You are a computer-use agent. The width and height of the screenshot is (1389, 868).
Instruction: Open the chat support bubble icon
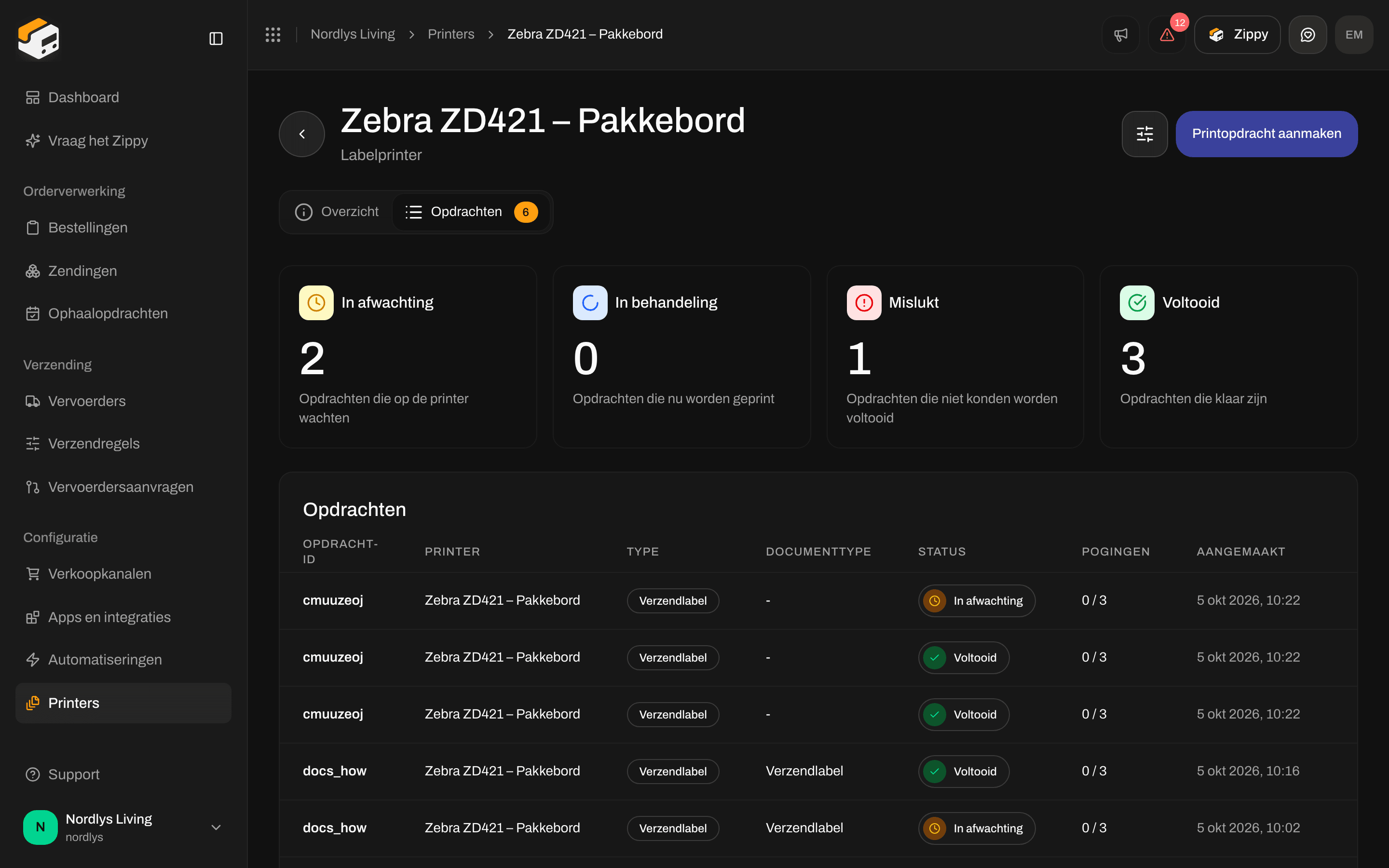(x=1307, y=34)
